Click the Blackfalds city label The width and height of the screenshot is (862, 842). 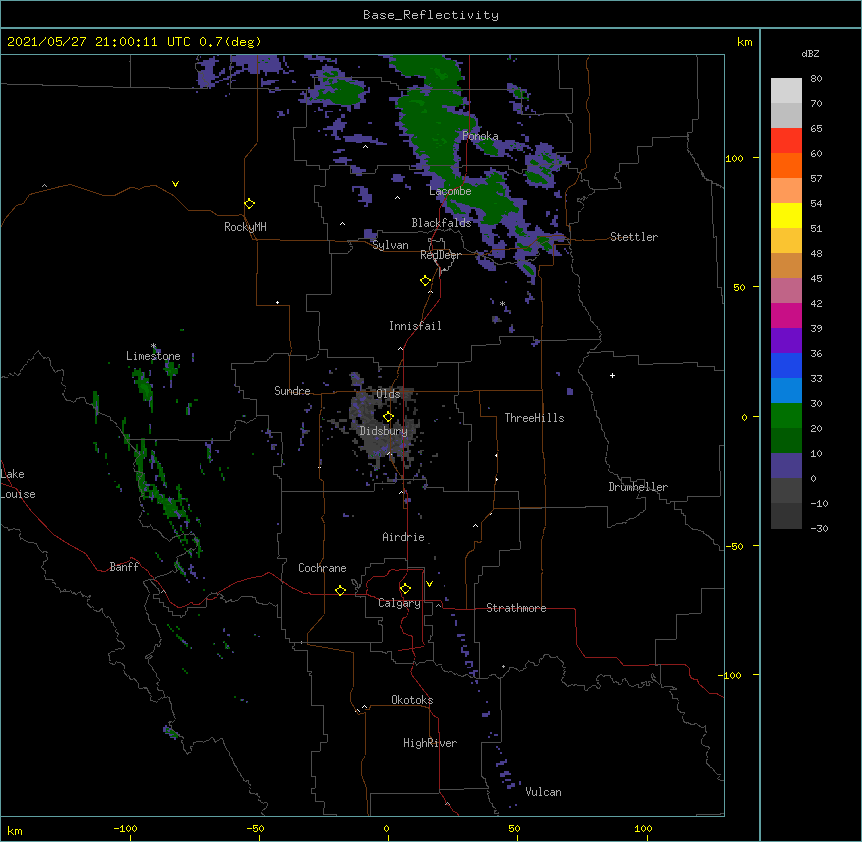coord(441,223)
